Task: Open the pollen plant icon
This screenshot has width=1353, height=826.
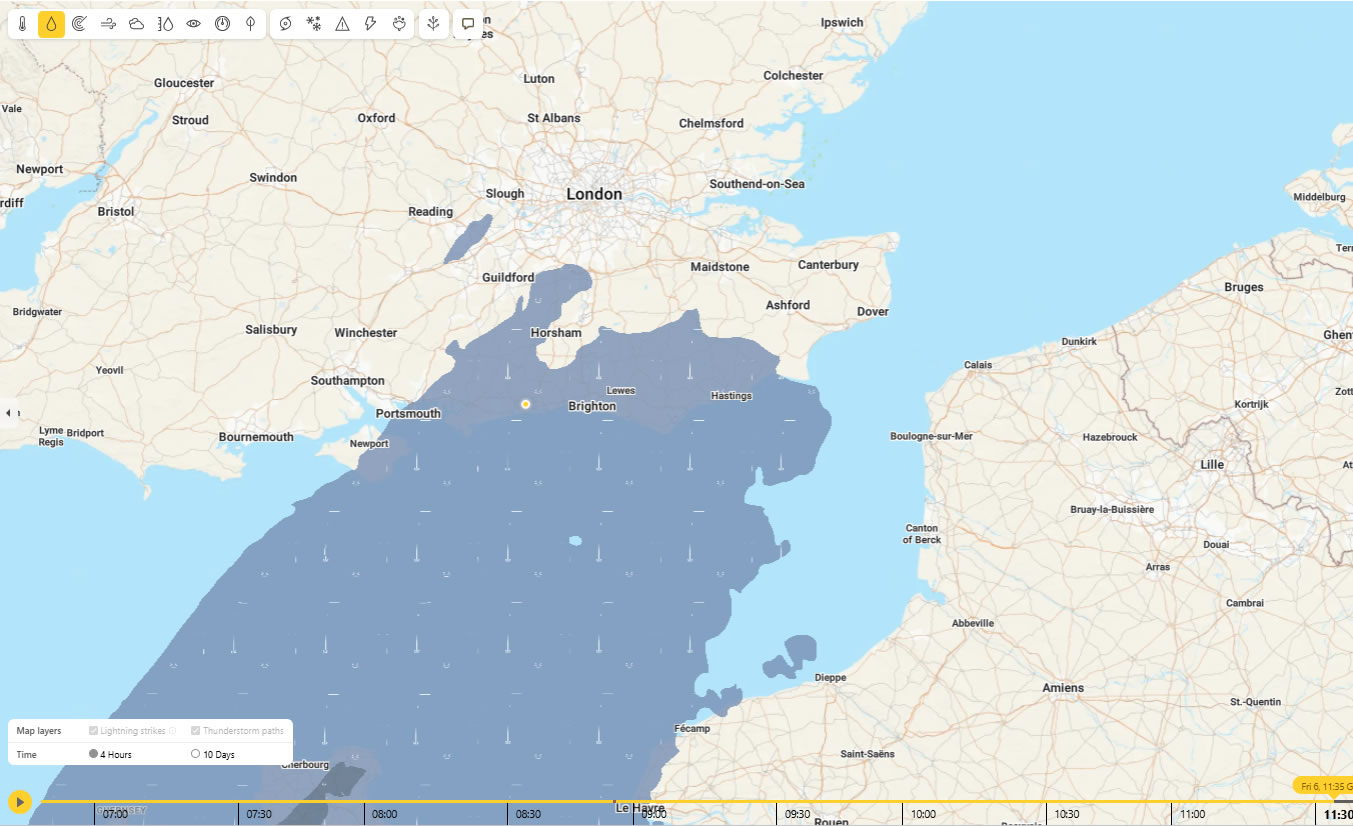Action: 432,24
